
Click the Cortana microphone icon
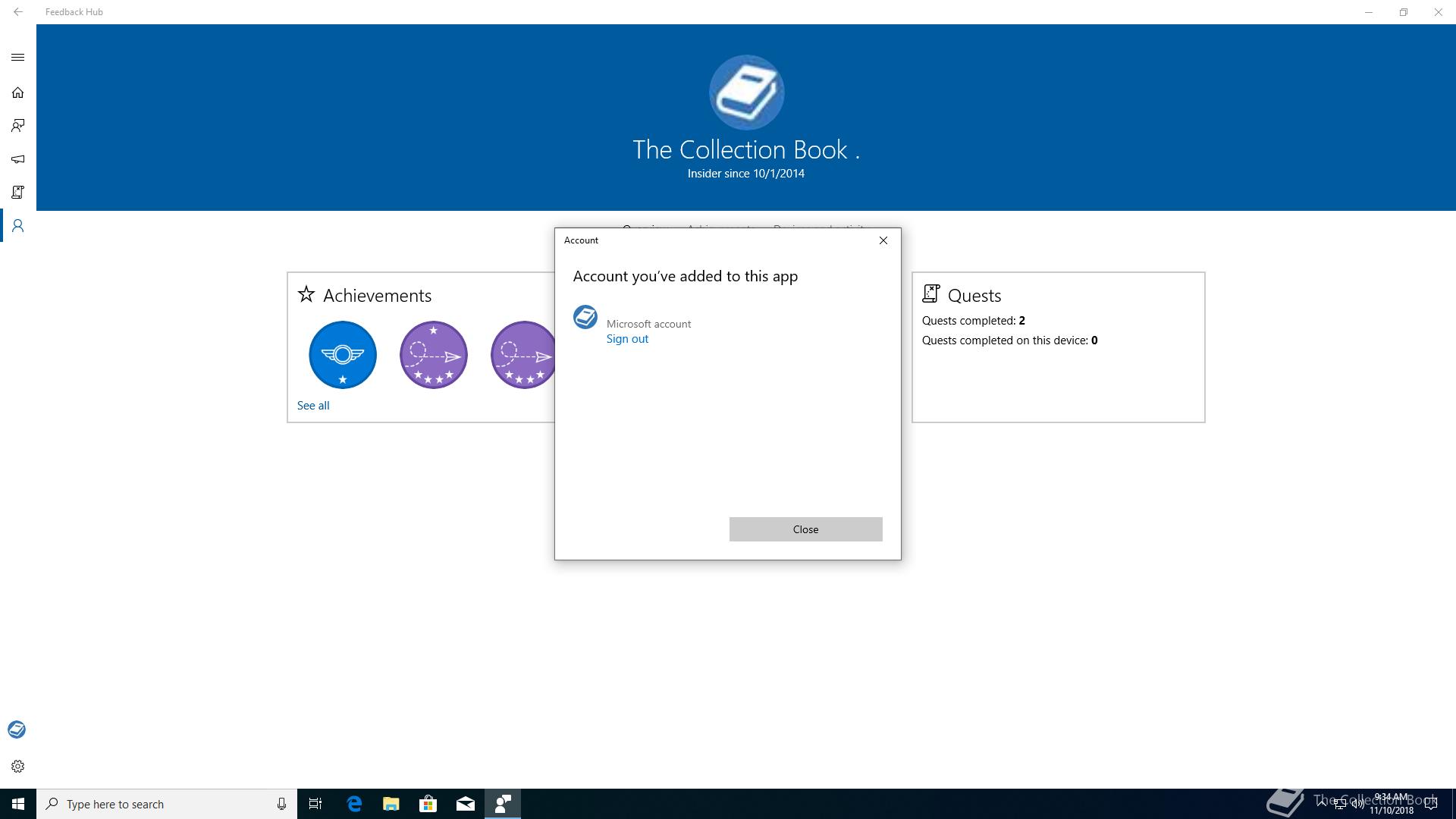click(x=281, y=804)
